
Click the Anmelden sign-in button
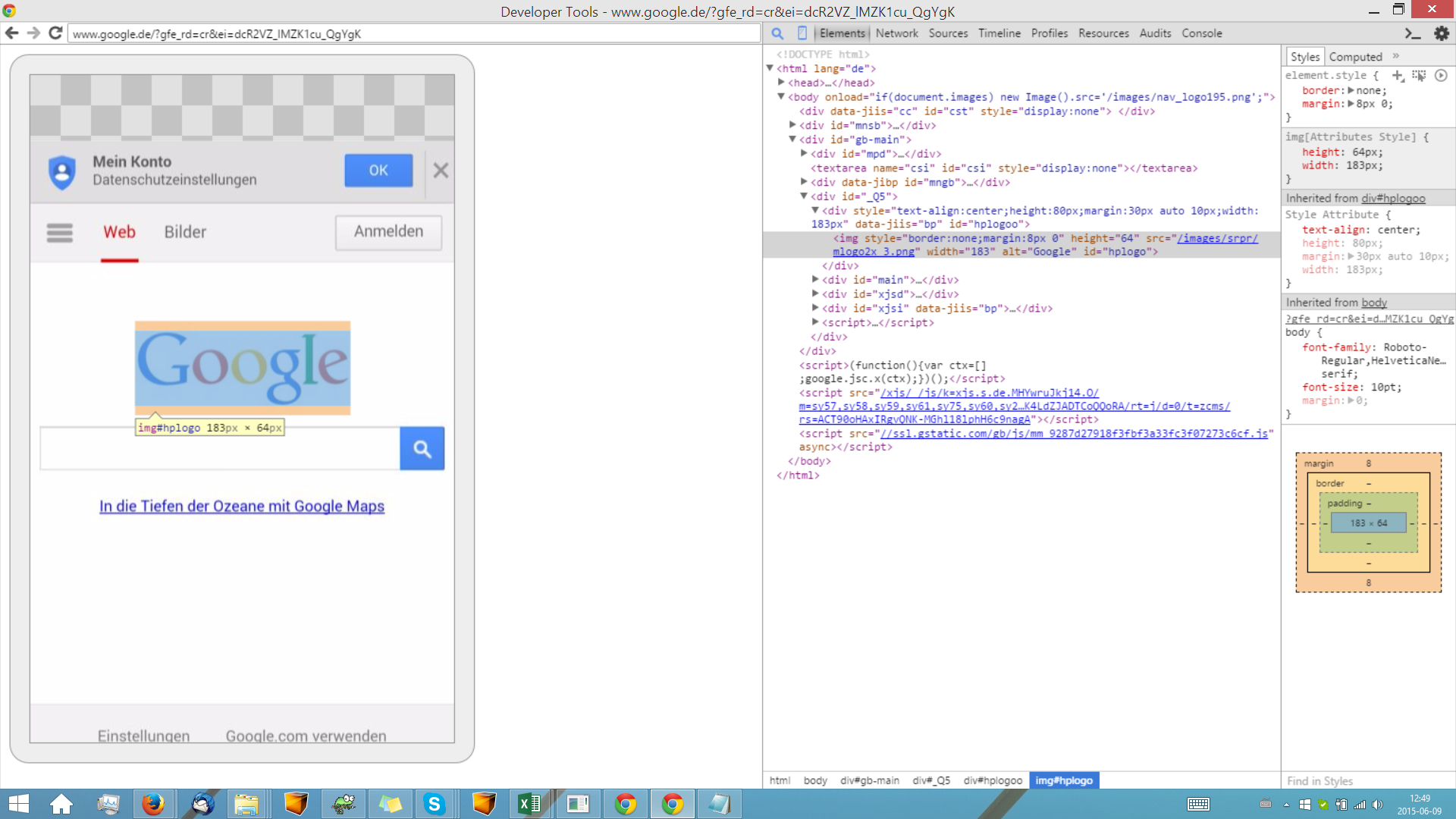point(388,232)
